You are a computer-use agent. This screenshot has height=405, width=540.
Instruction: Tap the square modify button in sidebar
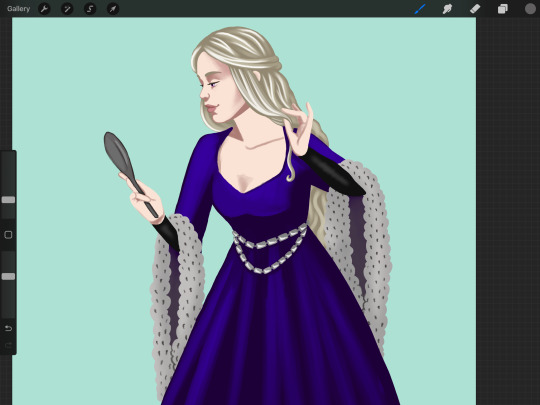(8, 235)
